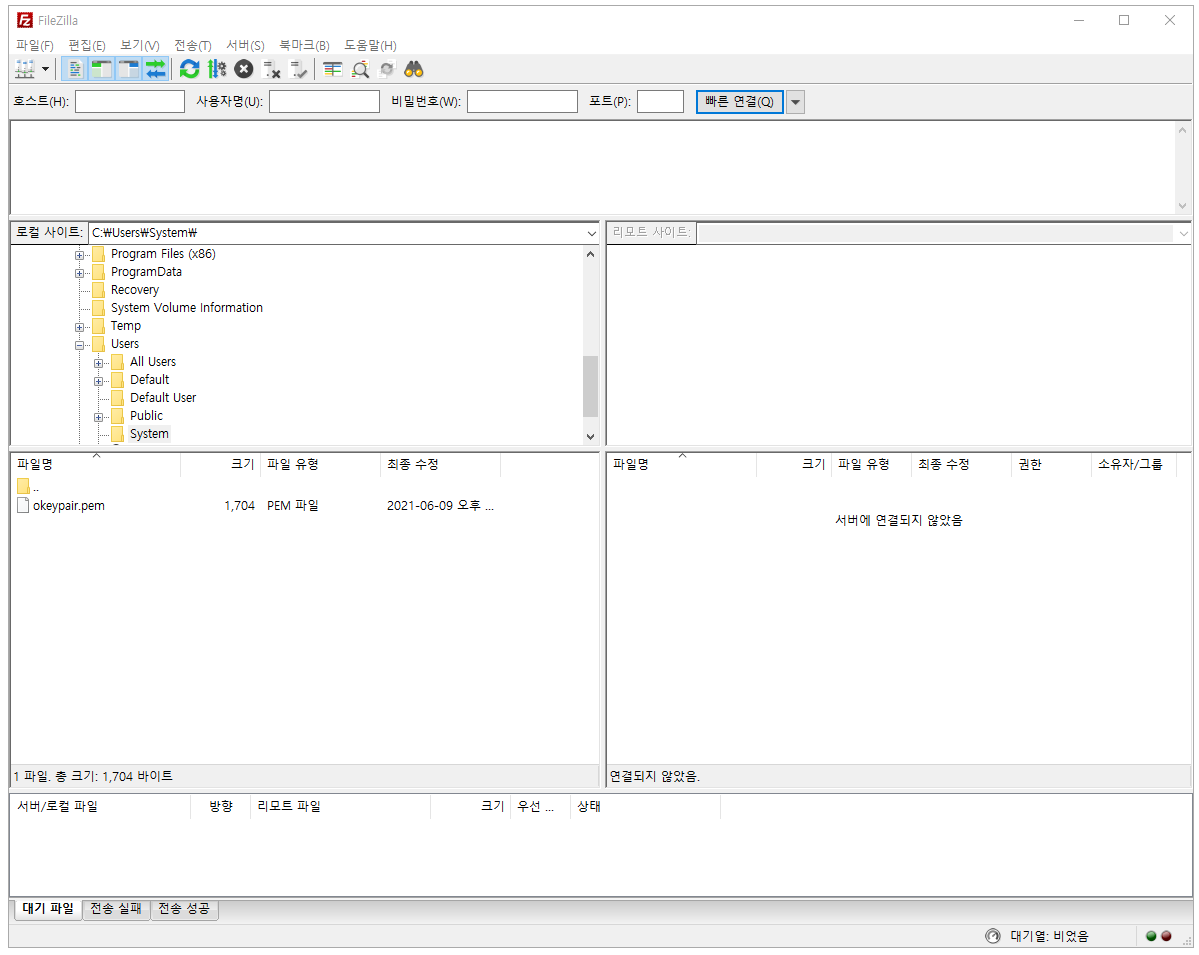
Task: Expand the Default folder
Action: point(99,381)
